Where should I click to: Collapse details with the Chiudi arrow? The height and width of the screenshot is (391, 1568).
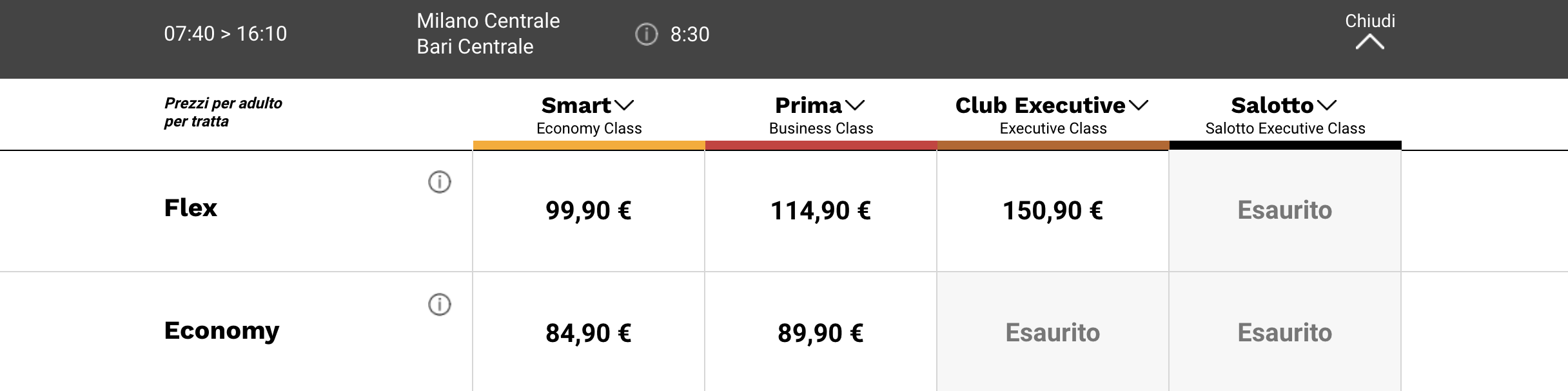1369,43
